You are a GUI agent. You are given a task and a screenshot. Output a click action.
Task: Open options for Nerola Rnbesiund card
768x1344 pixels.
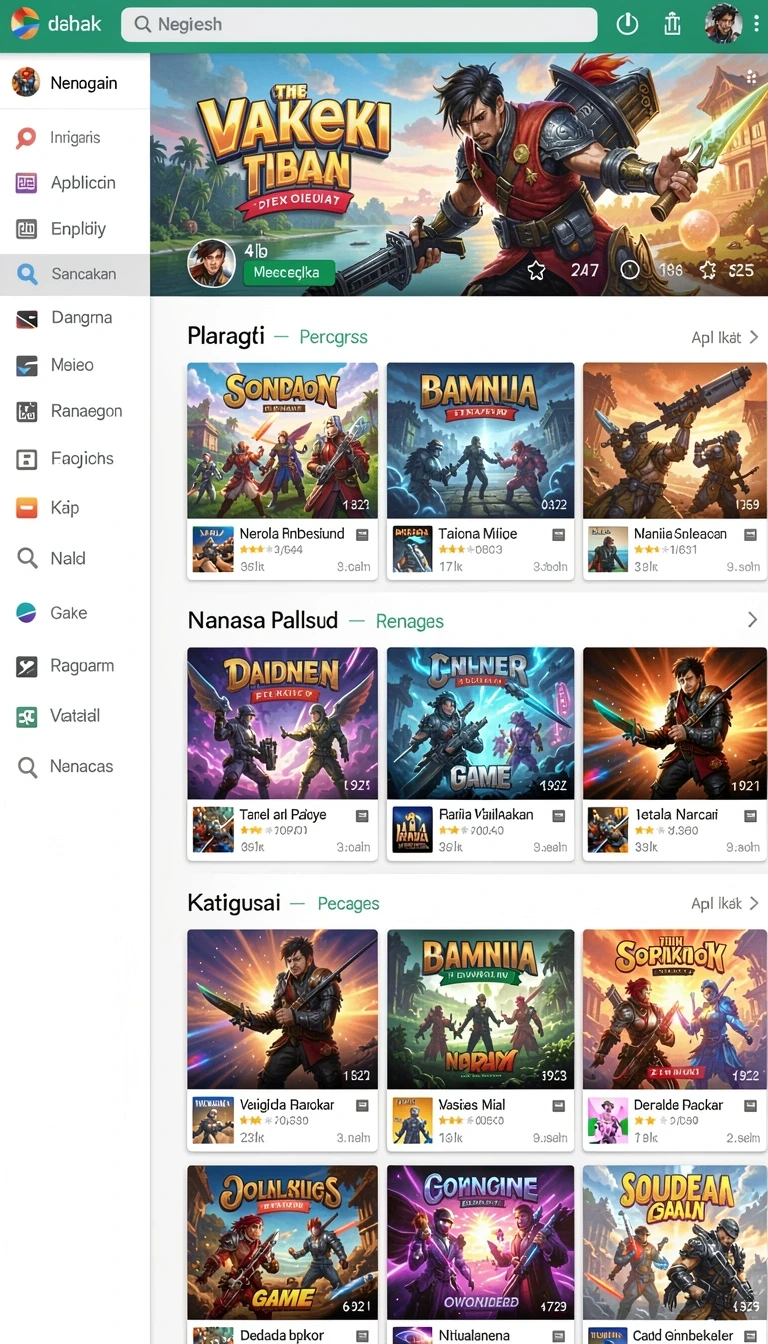point(362,535)
